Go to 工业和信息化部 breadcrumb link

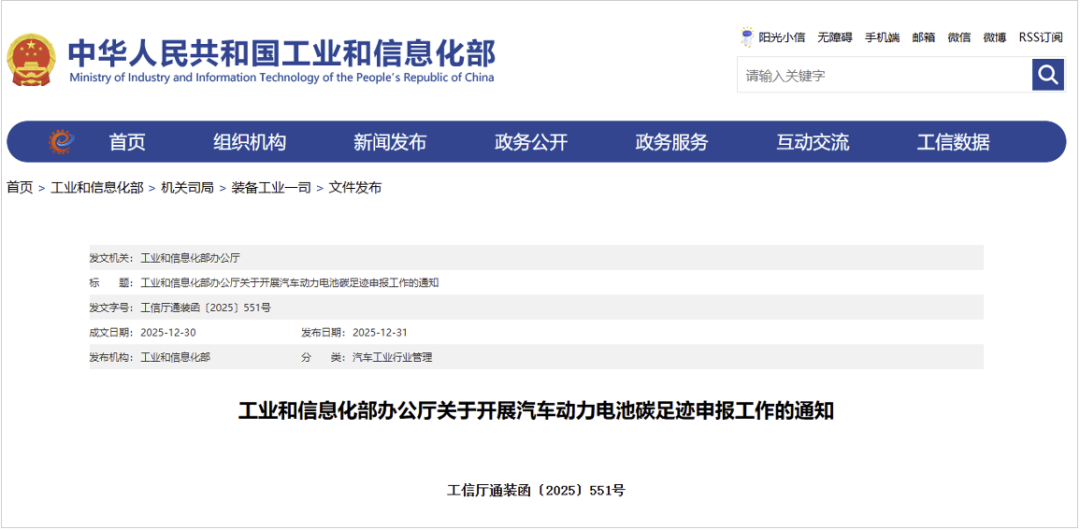pos(97,187)
